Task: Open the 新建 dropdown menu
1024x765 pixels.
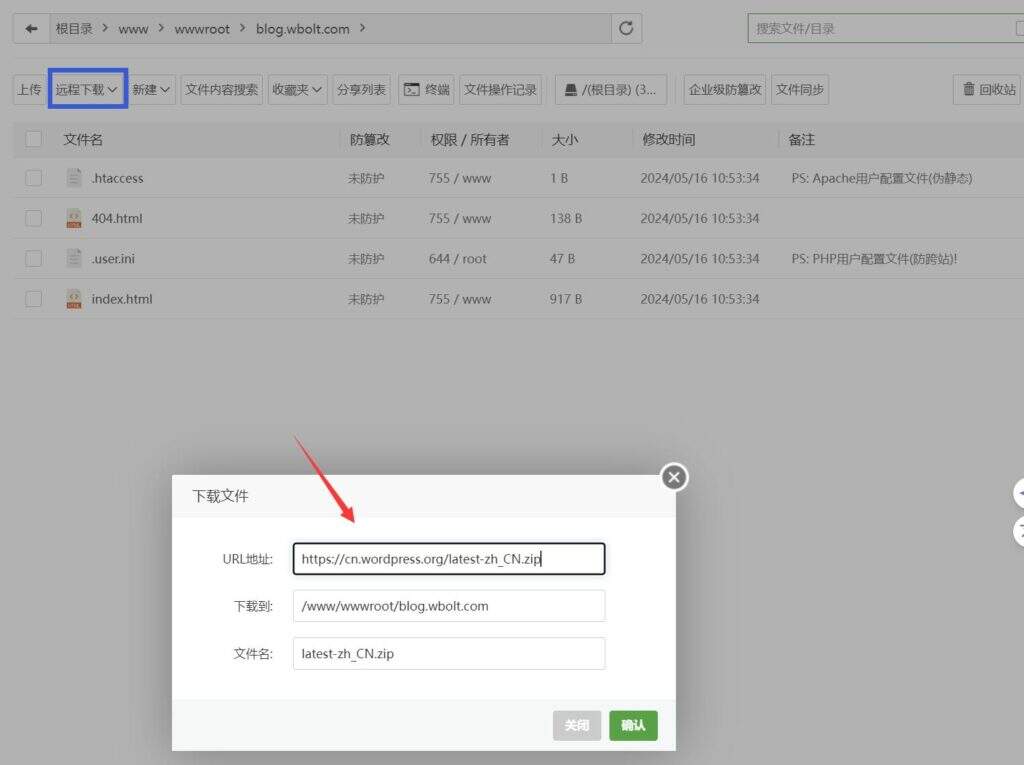Action: click(152, 89)
